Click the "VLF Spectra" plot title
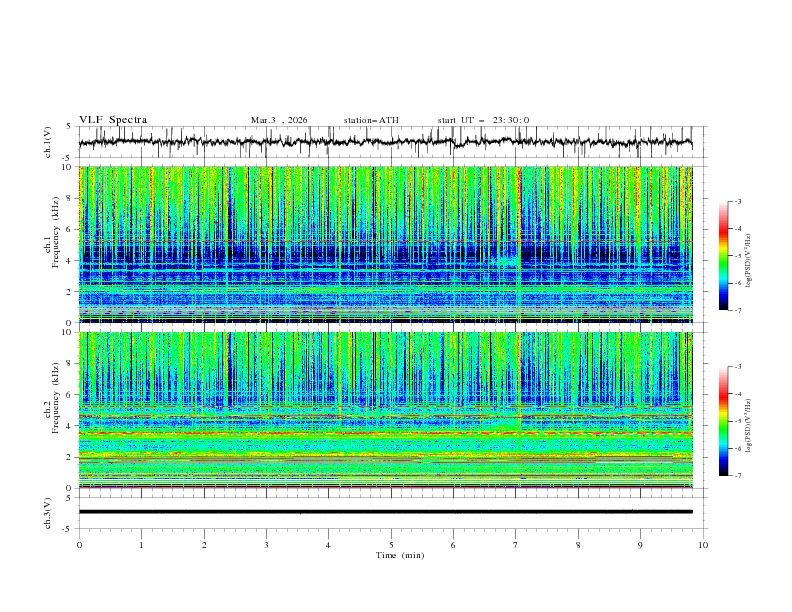792x612 pixels. 113,120
